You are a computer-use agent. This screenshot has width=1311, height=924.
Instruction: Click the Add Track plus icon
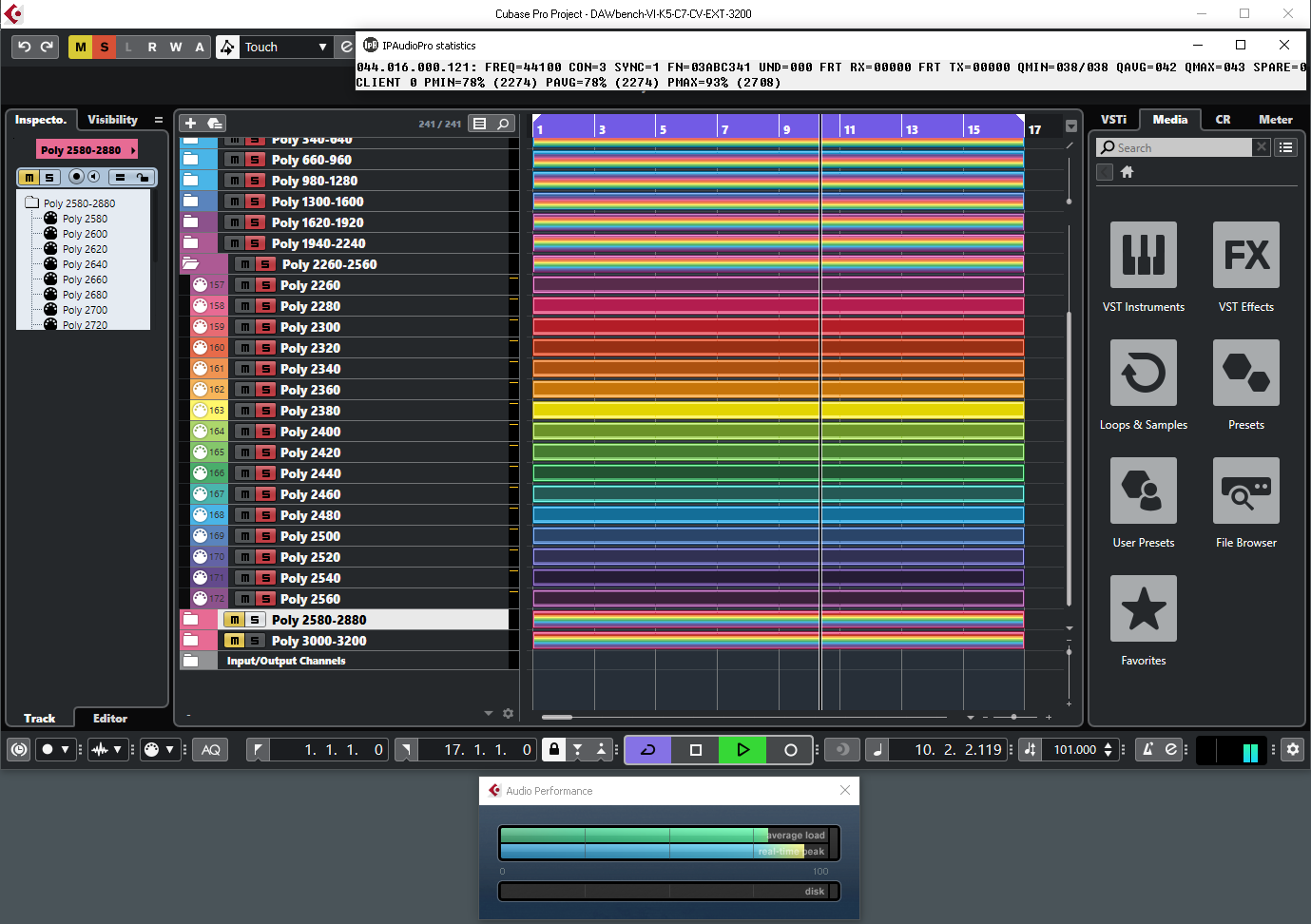point(190,123)
